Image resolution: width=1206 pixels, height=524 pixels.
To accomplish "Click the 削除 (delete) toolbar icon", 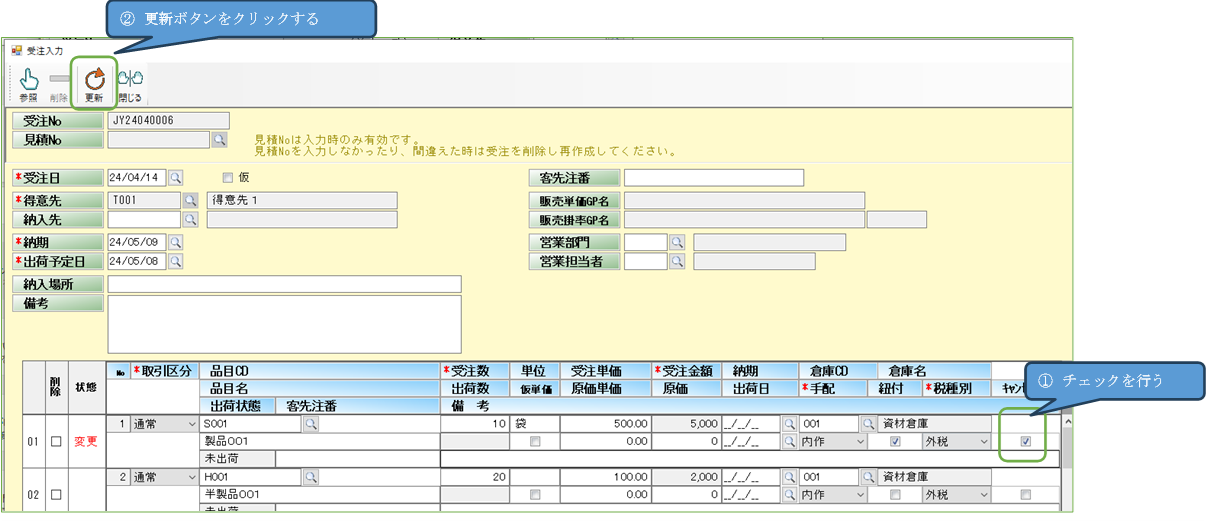I will 59,82.
